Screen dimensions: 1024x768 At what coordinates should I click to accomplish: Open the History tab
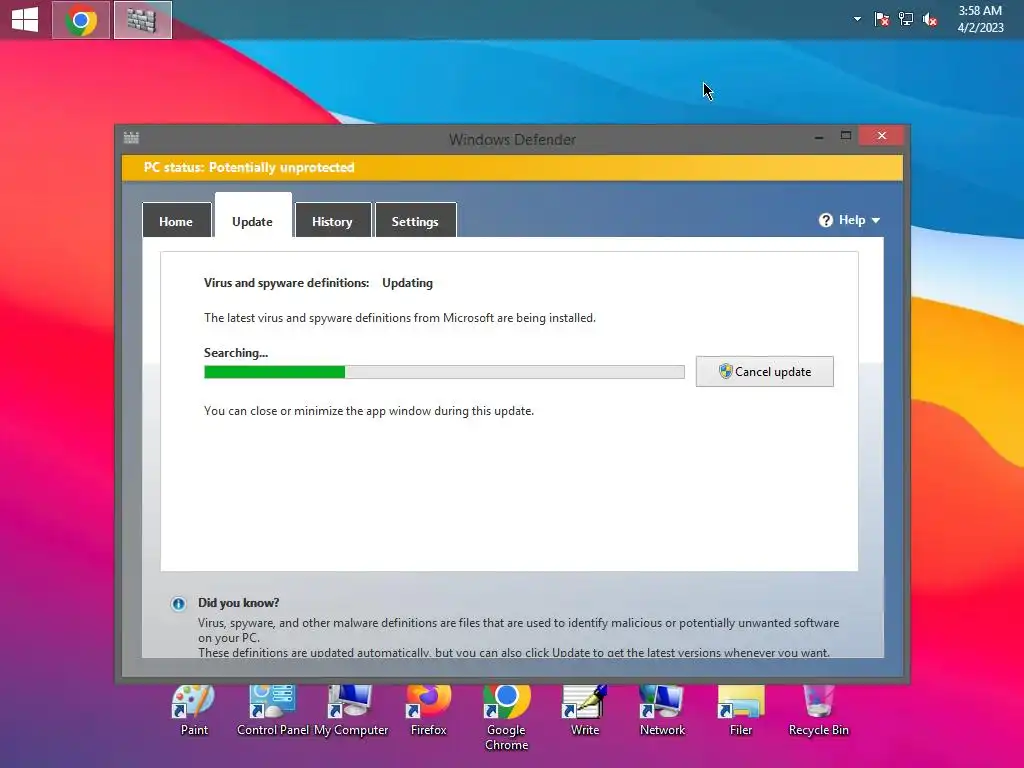(x=332, y=221)
